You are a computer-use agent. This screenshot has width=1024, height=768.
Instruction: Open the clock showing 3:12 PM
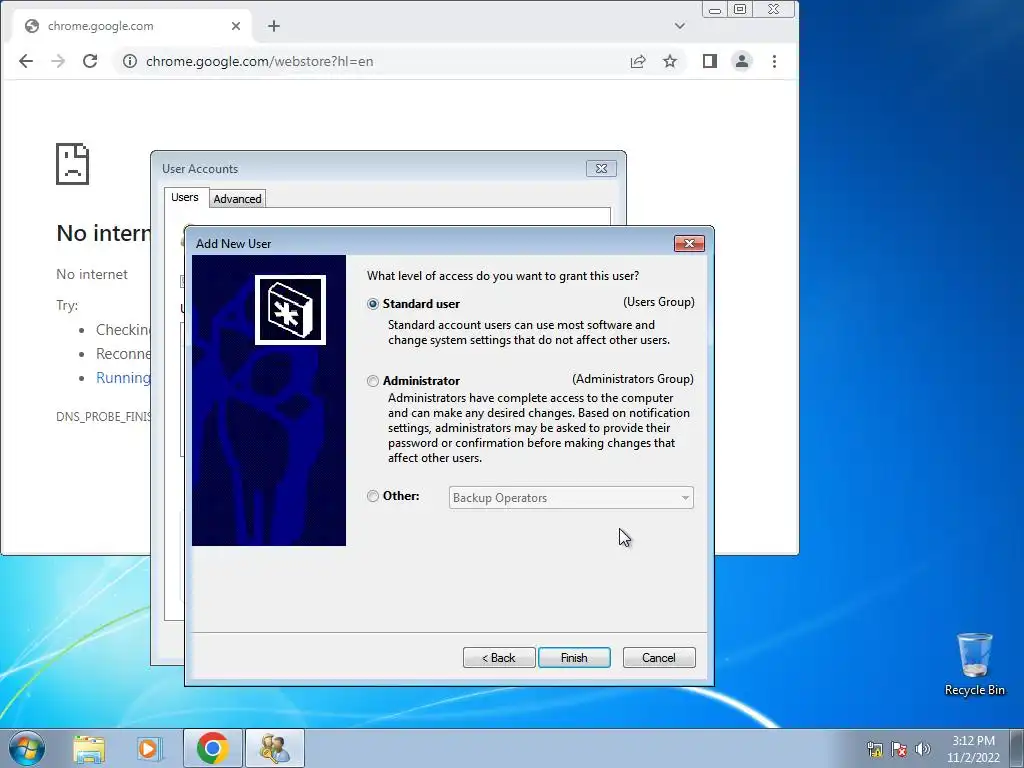click(x=973, y=749)
